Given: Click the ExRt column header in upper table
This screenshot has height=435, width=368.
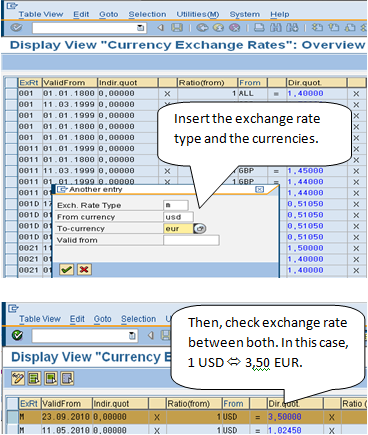Looking at the screenshot, I should (29, 83).
